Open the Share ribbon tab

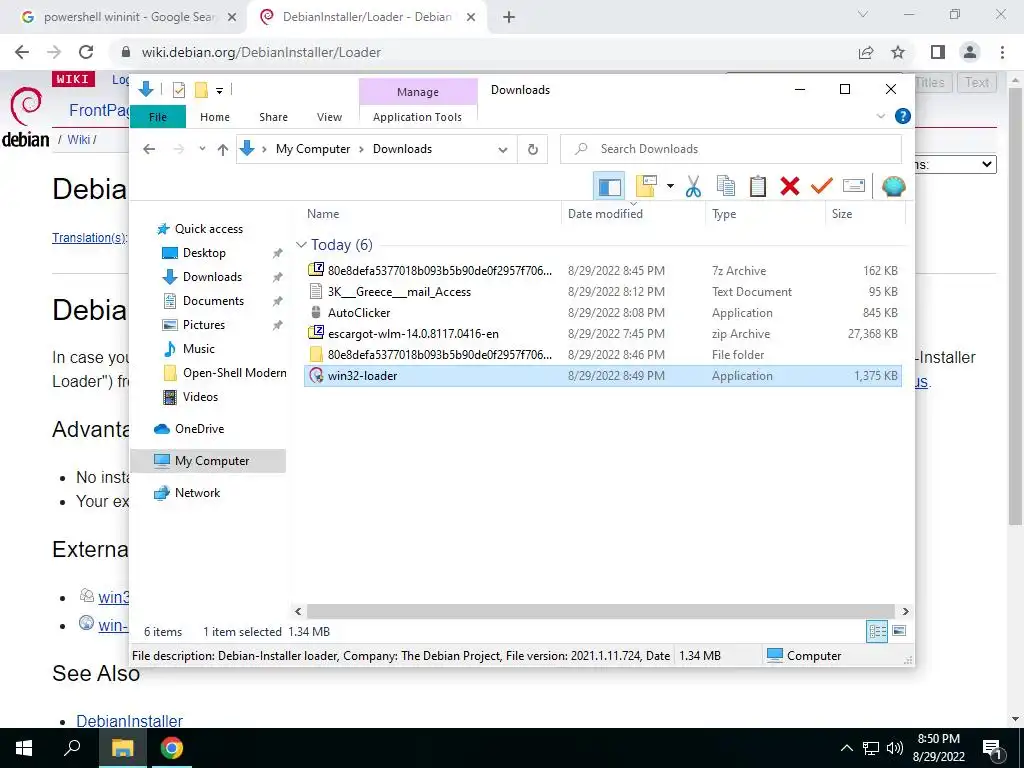(x=273, y=117)
